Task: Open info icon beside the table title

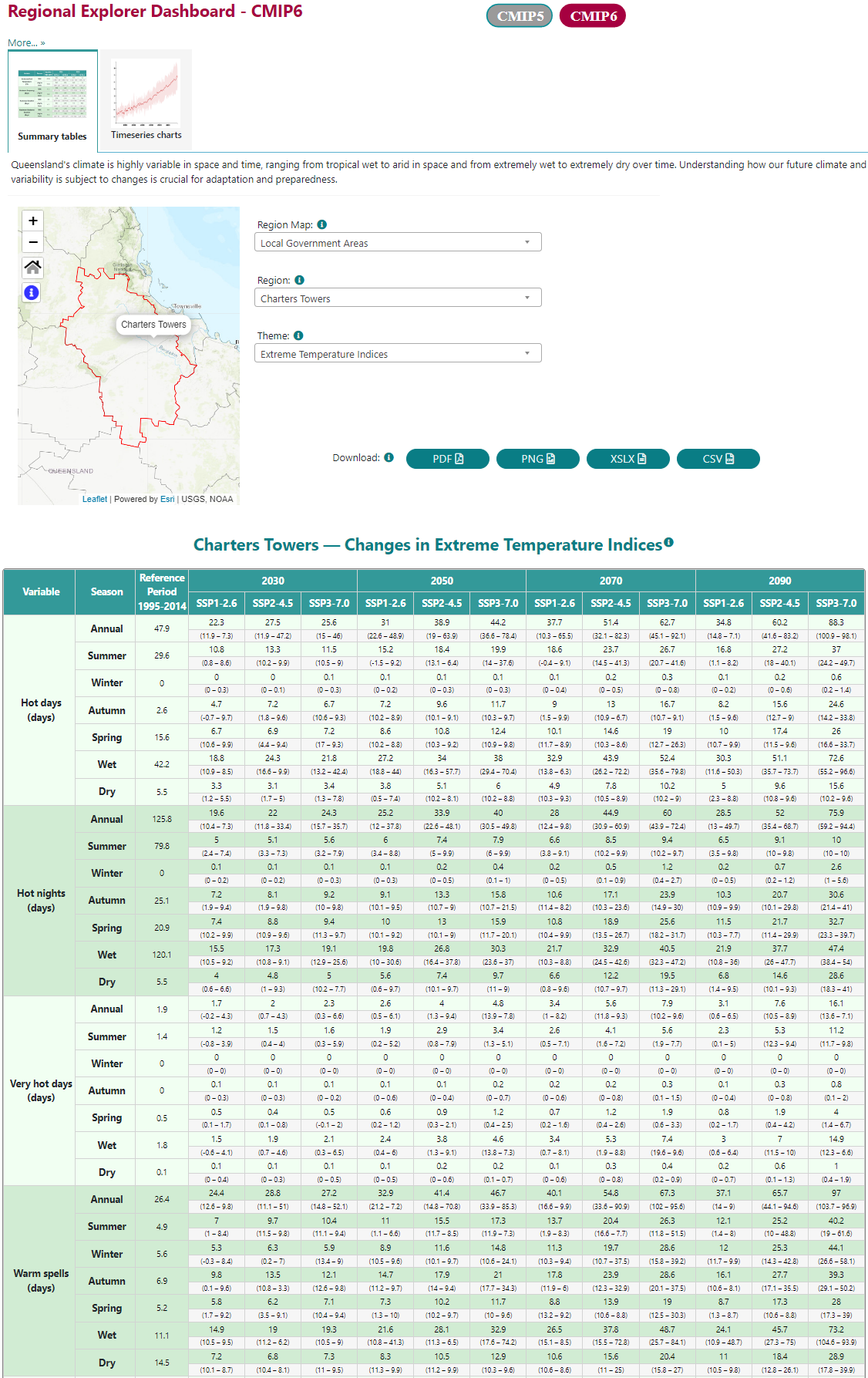Action: [668, 543]
